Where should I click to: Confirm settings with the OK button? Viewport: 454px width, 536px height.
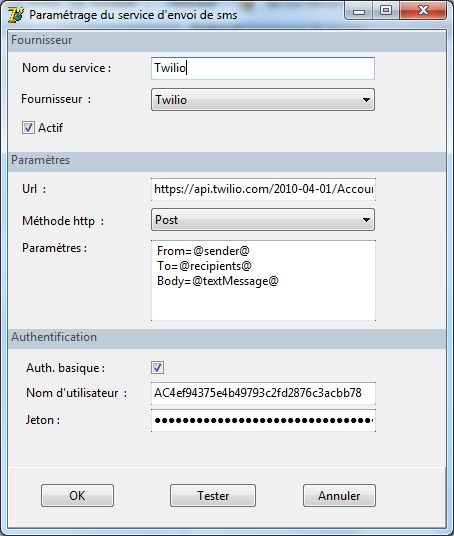pos(77,496)
